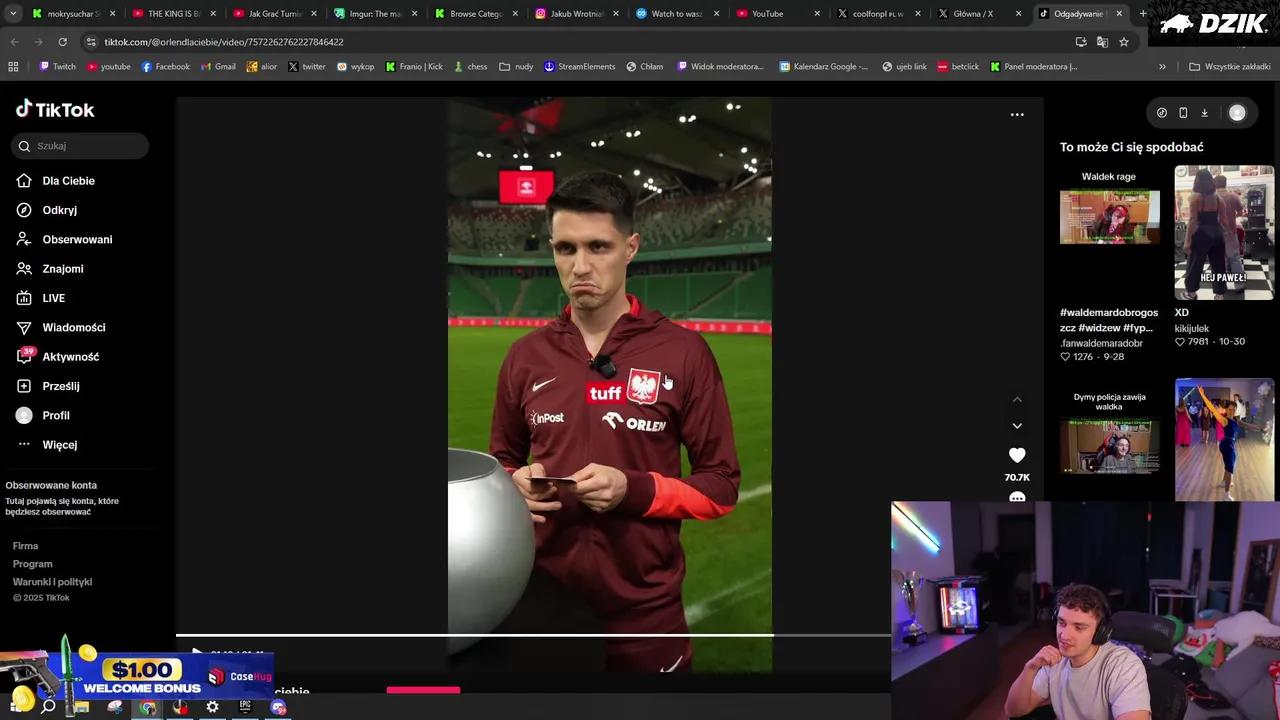Open LIVE section

click(x=53, y=298)
